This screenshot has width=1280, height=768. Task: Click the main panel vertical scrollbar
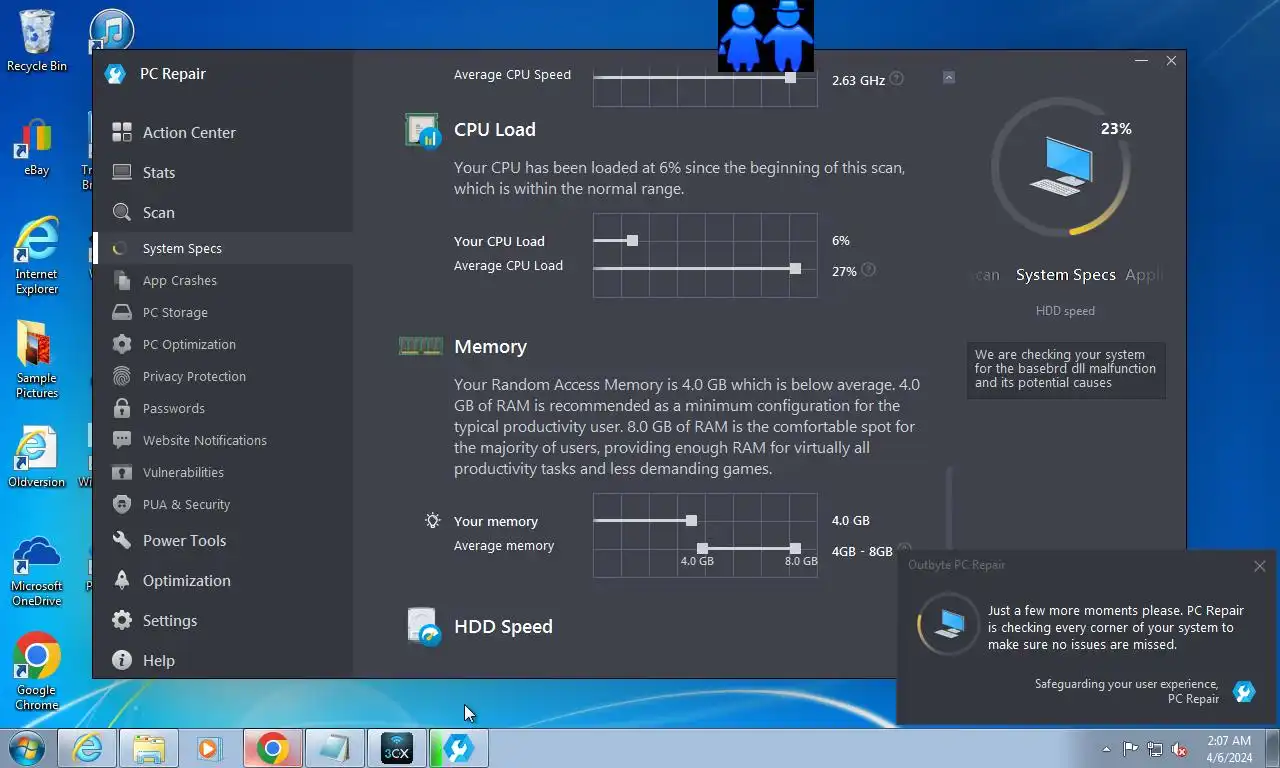(x=949, y=510)
